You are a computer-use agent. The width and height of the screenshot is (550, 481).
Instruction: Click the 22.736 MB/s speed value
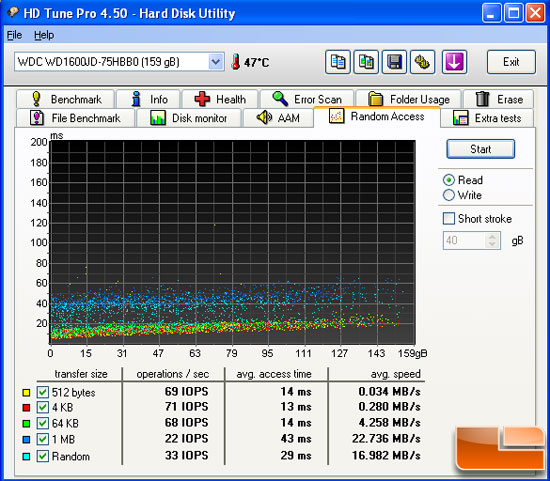(386, 439)
